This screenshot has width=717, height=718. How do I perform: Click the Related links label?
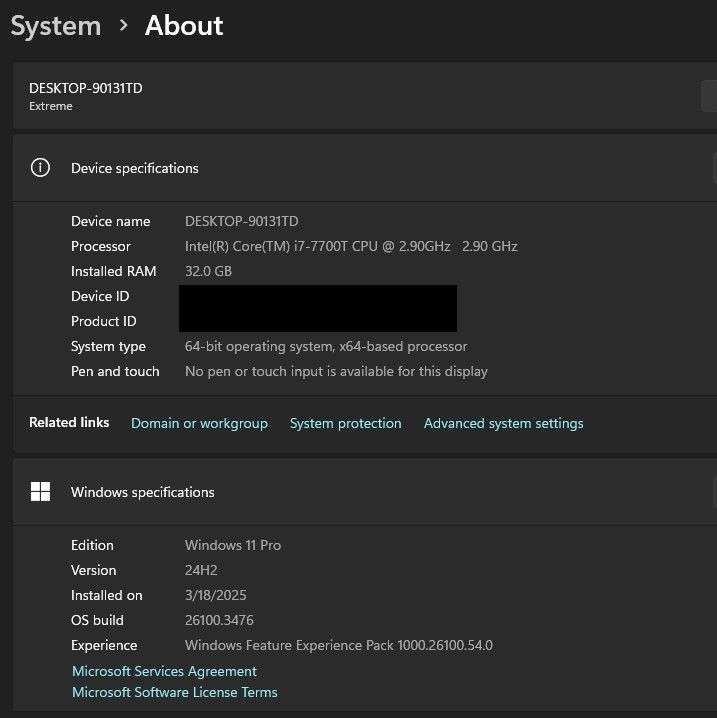[x=69, y=423]
